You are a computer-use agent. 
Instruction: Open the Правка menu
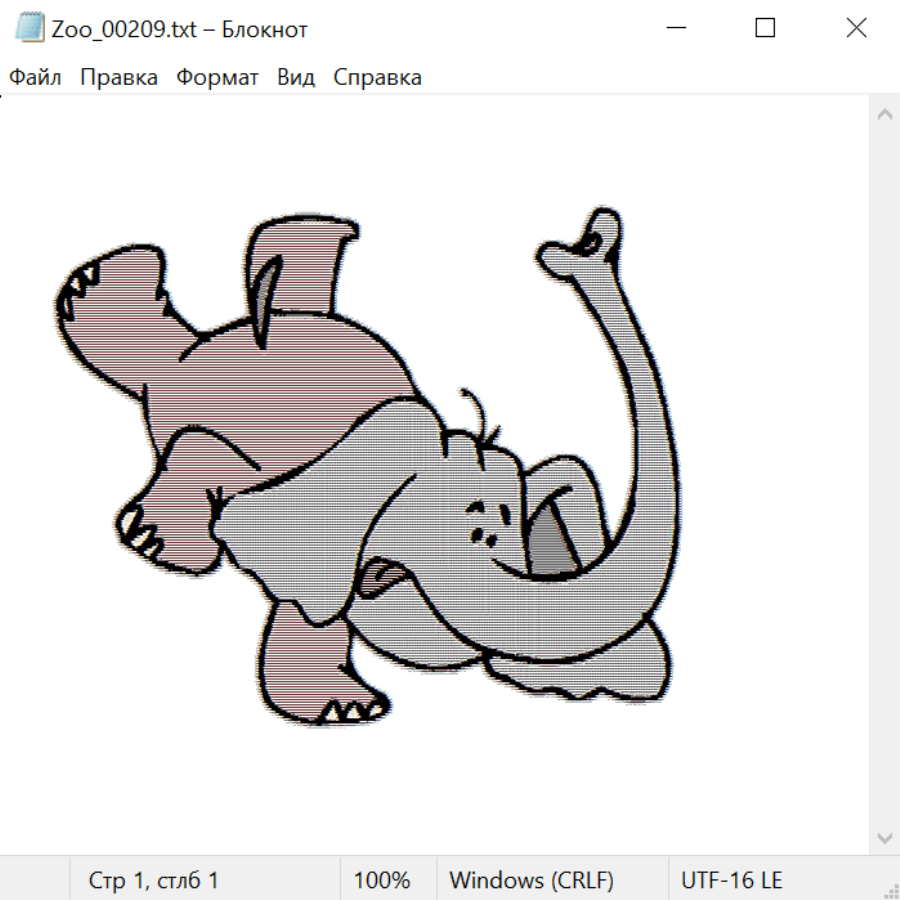click(x=119, y=78)
